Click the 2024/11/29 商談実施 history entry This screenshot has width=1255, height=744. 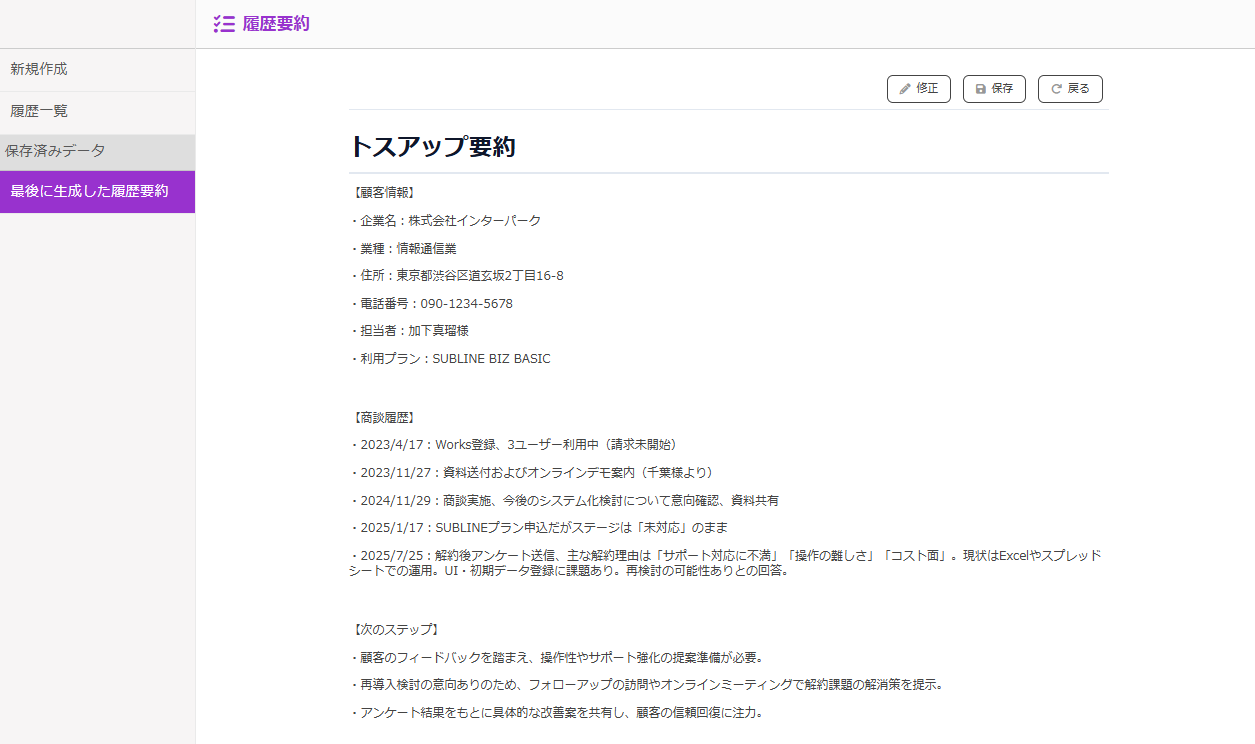(564, 500)
